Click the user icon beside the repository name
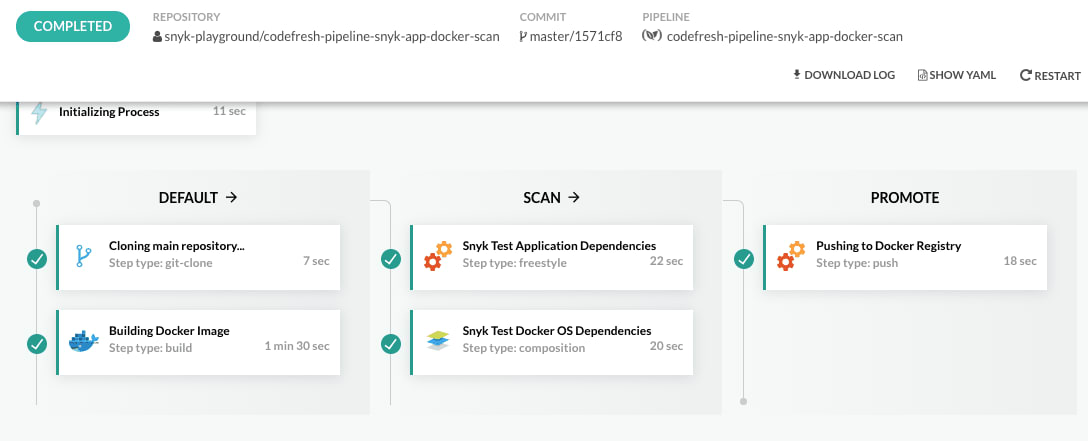 [158, 37]
